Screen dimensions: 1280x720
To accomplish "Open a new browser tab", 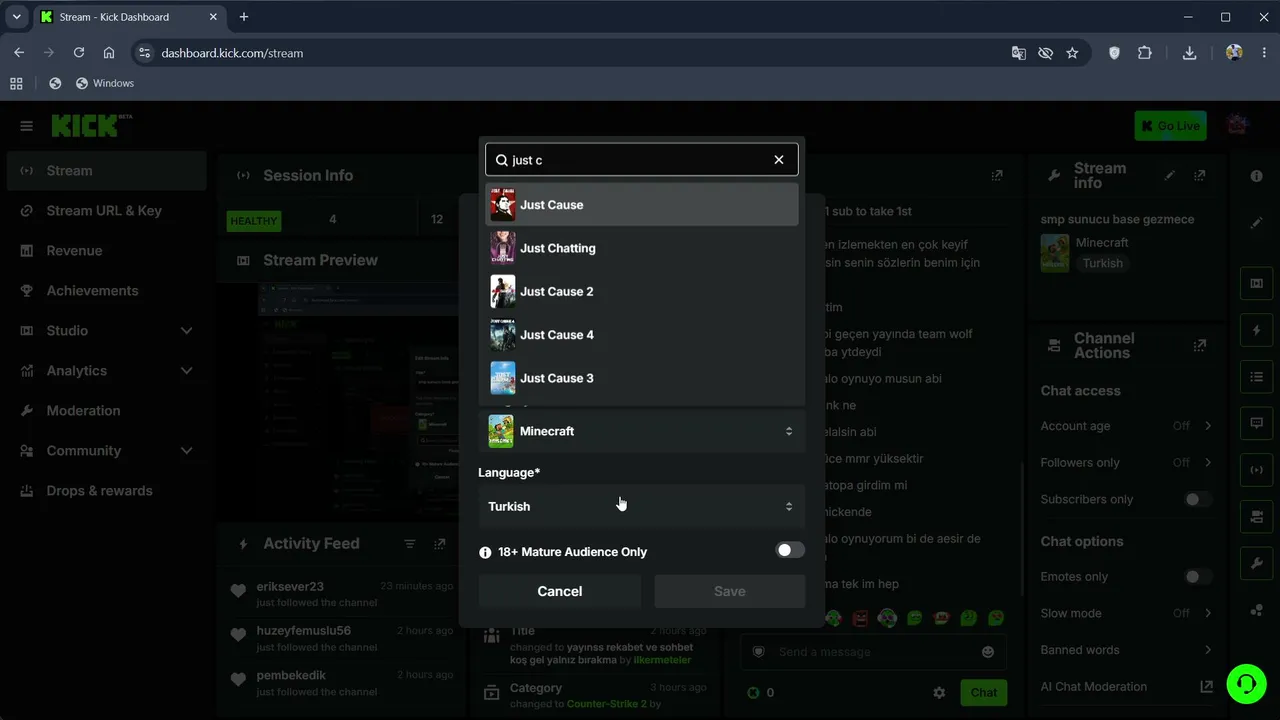I will tap(244, 17).
